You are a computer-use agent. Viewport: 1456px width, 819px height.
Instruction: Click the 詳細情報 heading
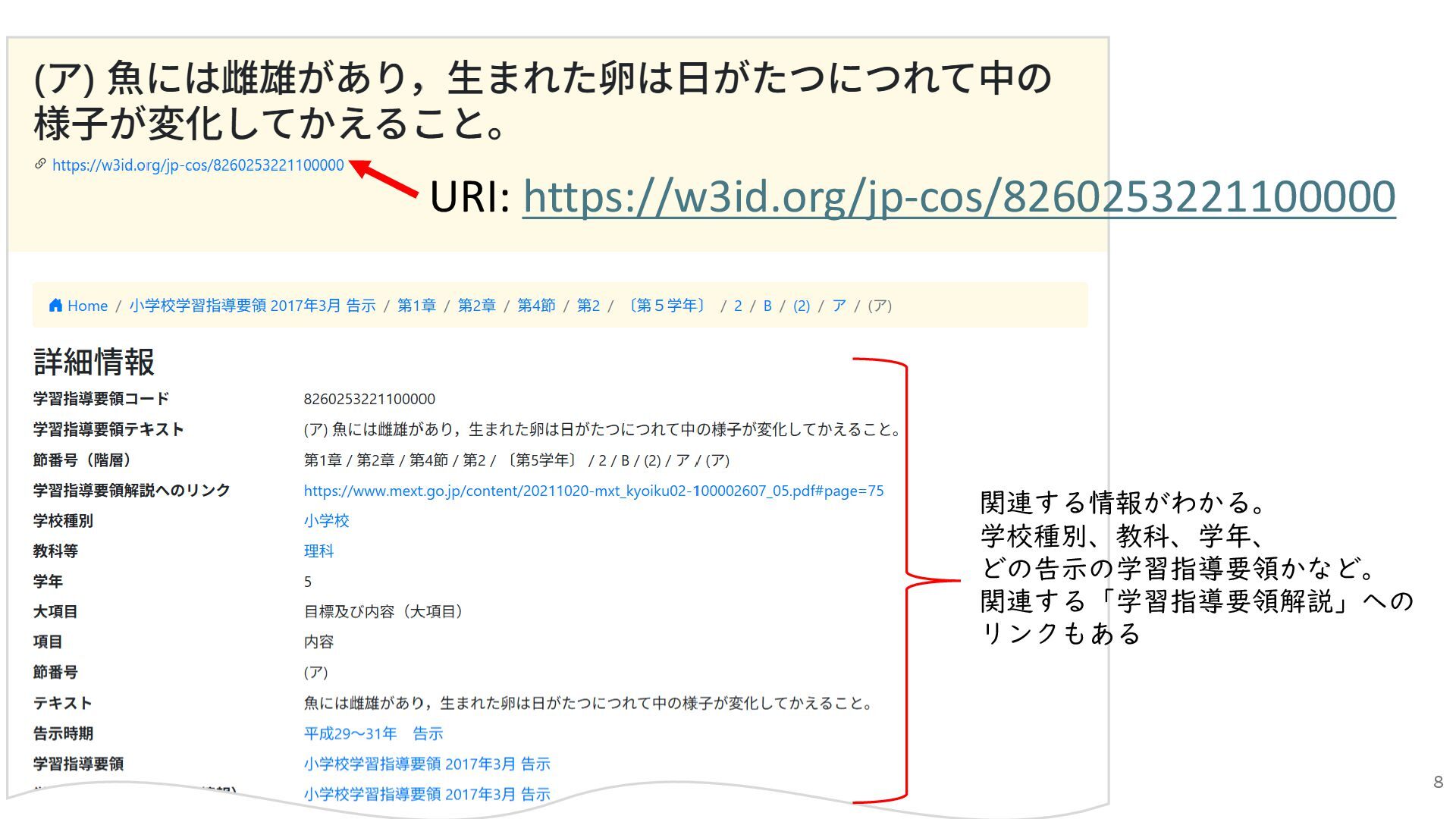pyautogui.click(x=94, y=362)
